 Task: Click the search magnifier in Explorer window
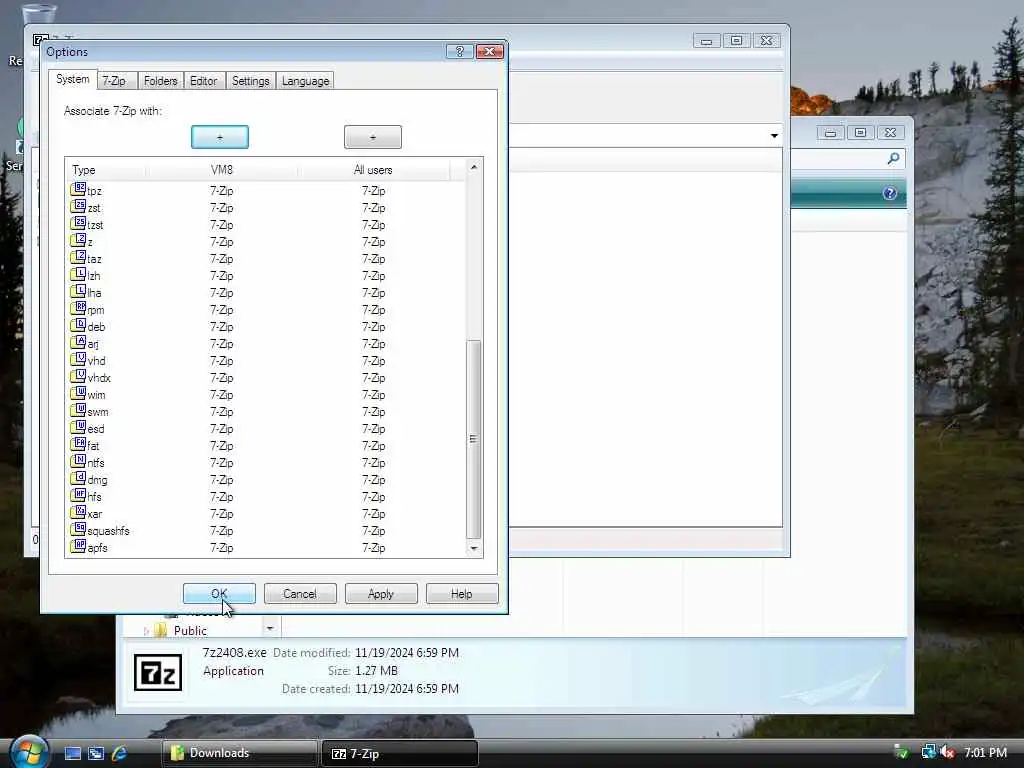tap(893, 159)
